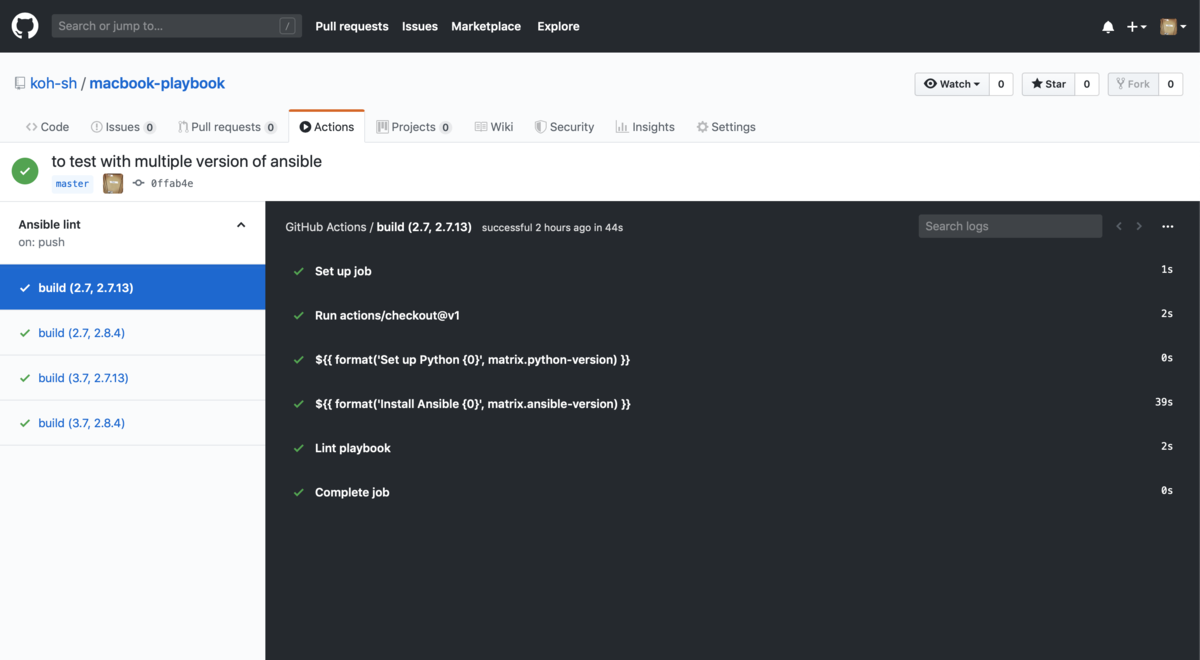Star the repository
The image size is (1200, 660).
click(x=1049, y=84)
